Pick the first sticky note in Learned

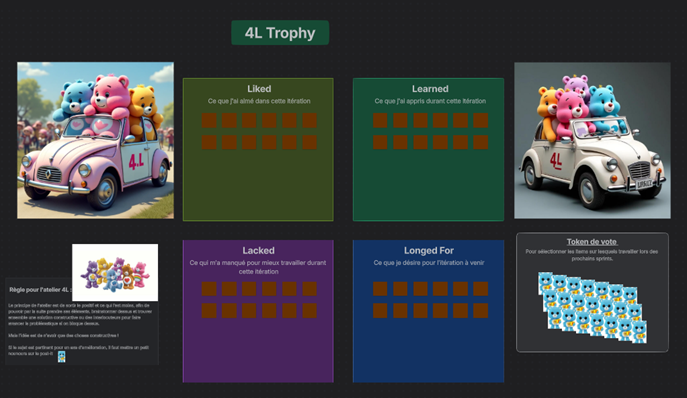(380, 121)
